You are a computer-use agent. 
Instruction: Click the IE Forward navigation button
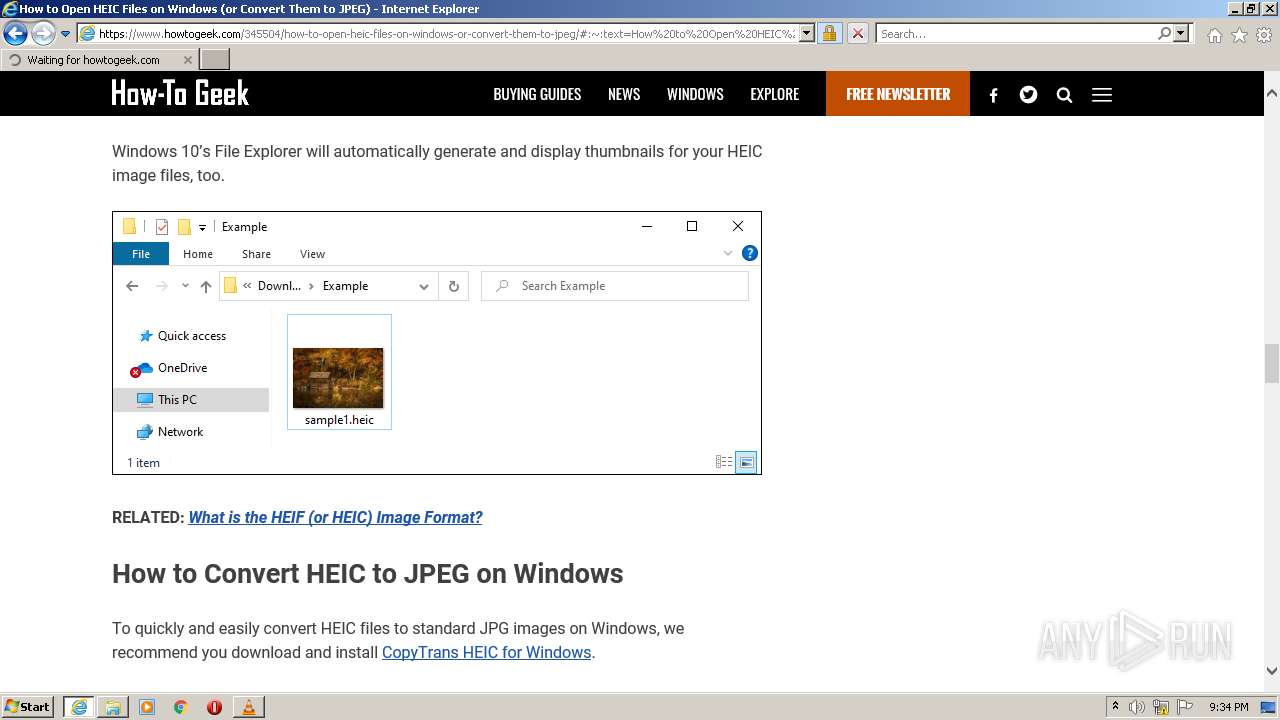[43, 33]
